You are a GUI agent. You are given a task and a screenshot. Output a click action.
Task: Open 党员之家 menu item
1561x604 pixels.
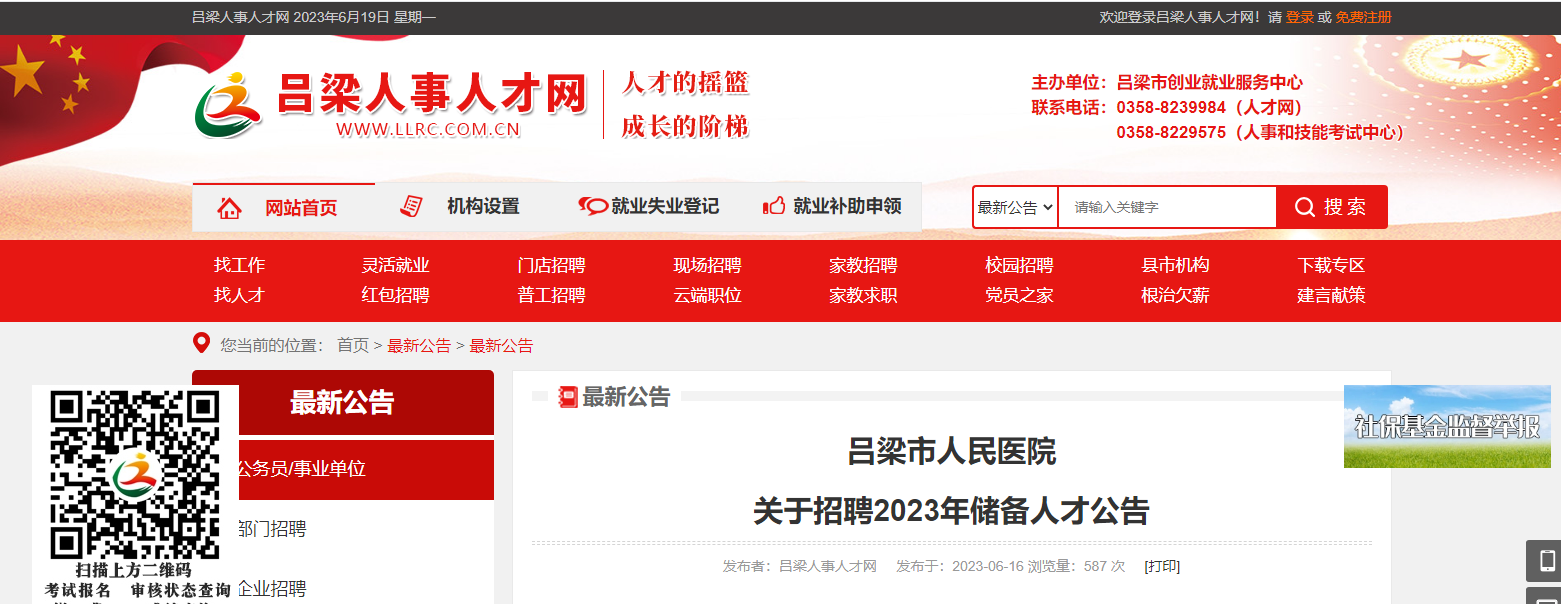coord(1019,295)
